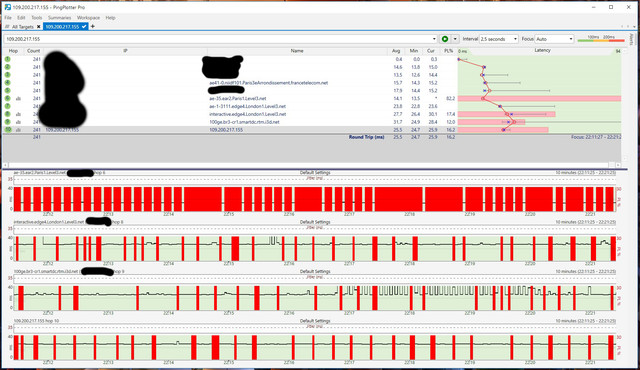Sort by the Hop column header
Viewport: 640px width, 370px height.
click(13, 51)
